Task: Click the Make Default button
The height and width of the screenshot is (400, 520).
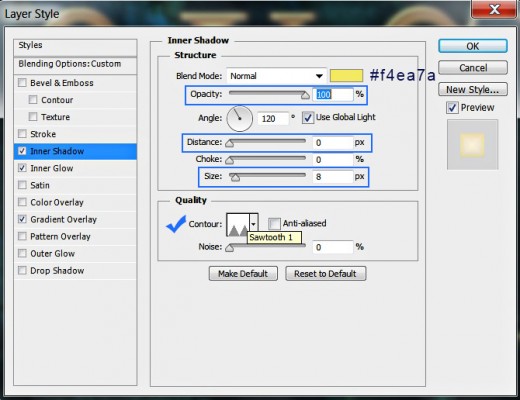Action: tap(243, 274)
